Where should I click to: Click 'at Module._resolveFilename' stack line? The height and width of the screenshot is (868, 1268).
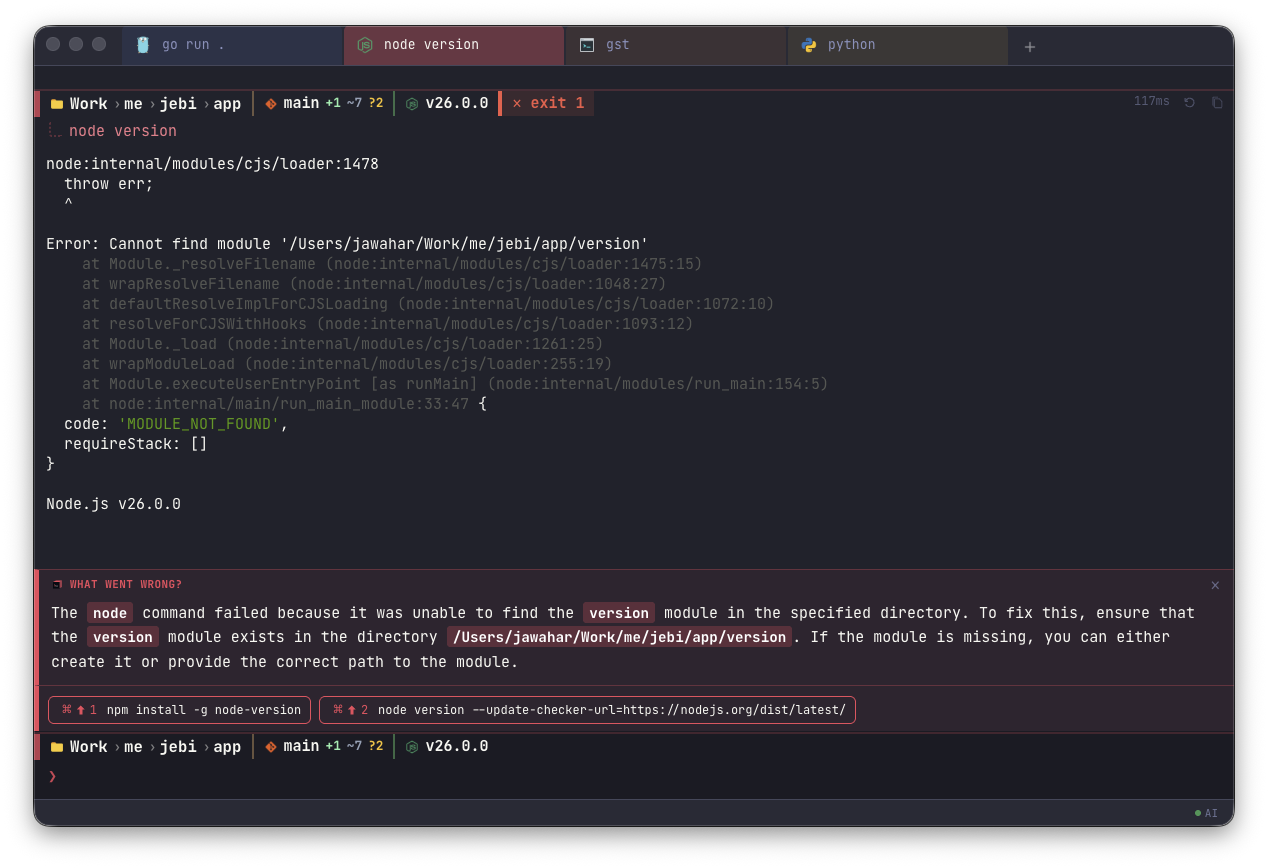(392, 264)
